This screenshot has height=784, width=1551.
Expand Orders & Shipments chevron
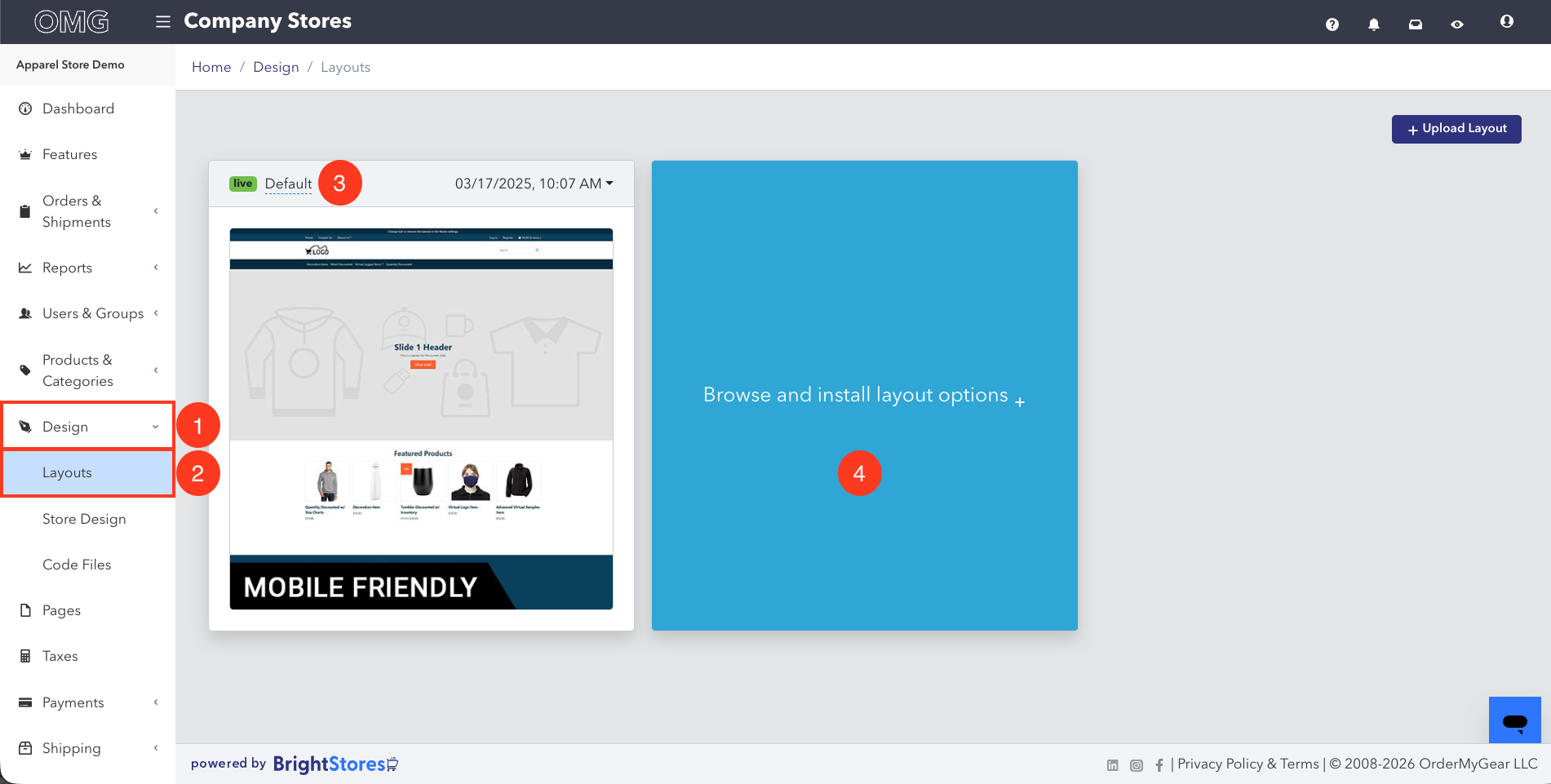click(156, 211)
